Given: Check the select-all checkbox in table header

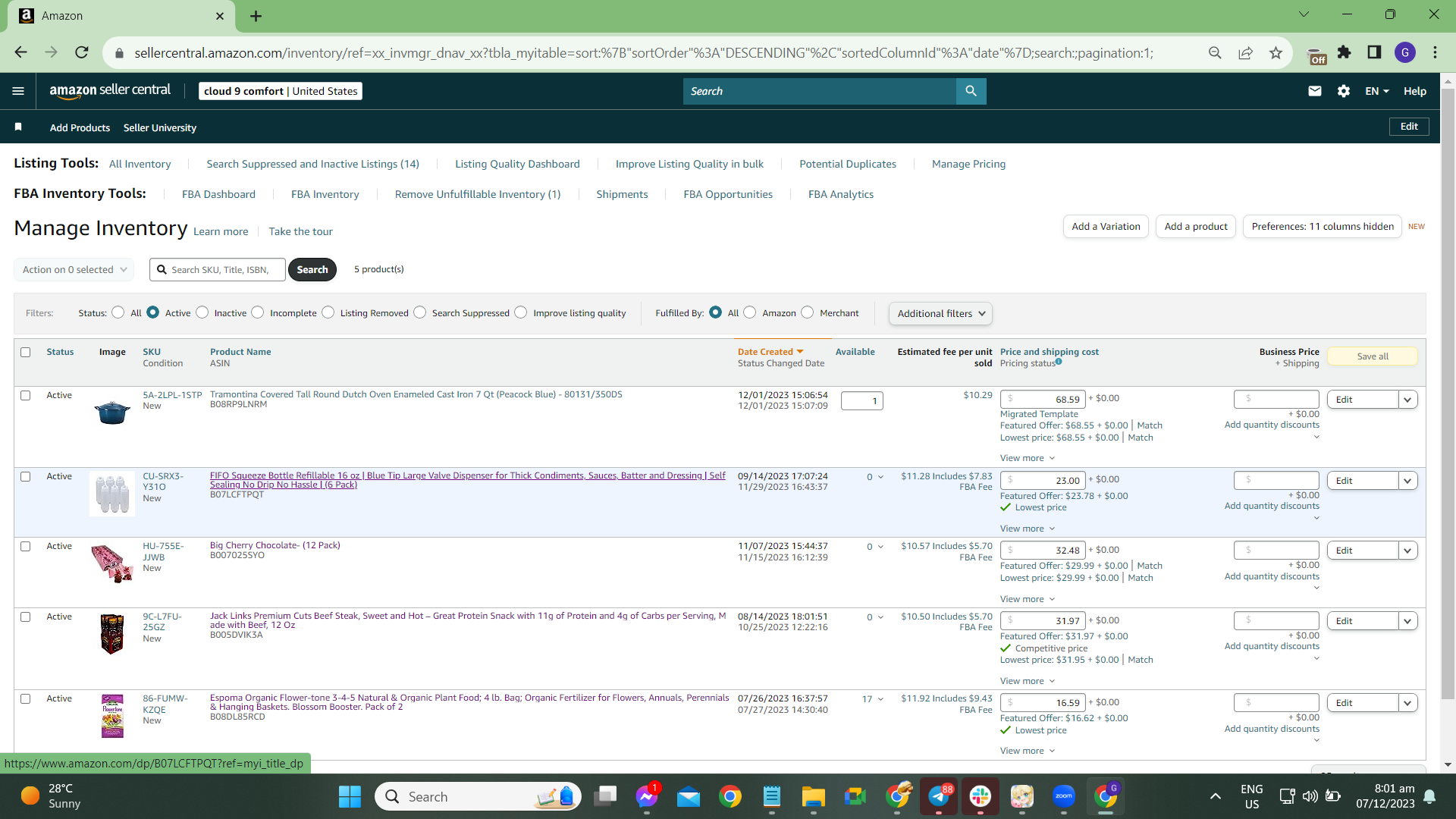Looking at the screenshot, I should click(26, 352).
